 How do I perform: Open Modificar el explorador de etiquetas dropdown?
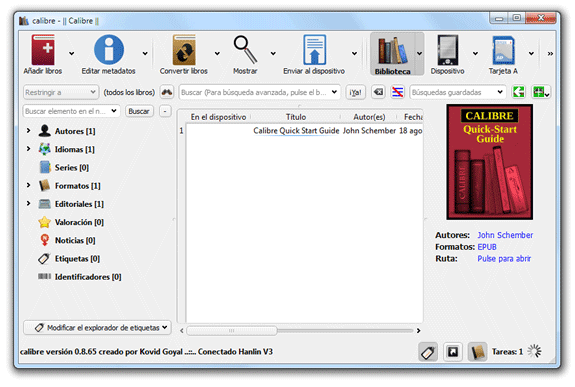(x=97, y=328)
